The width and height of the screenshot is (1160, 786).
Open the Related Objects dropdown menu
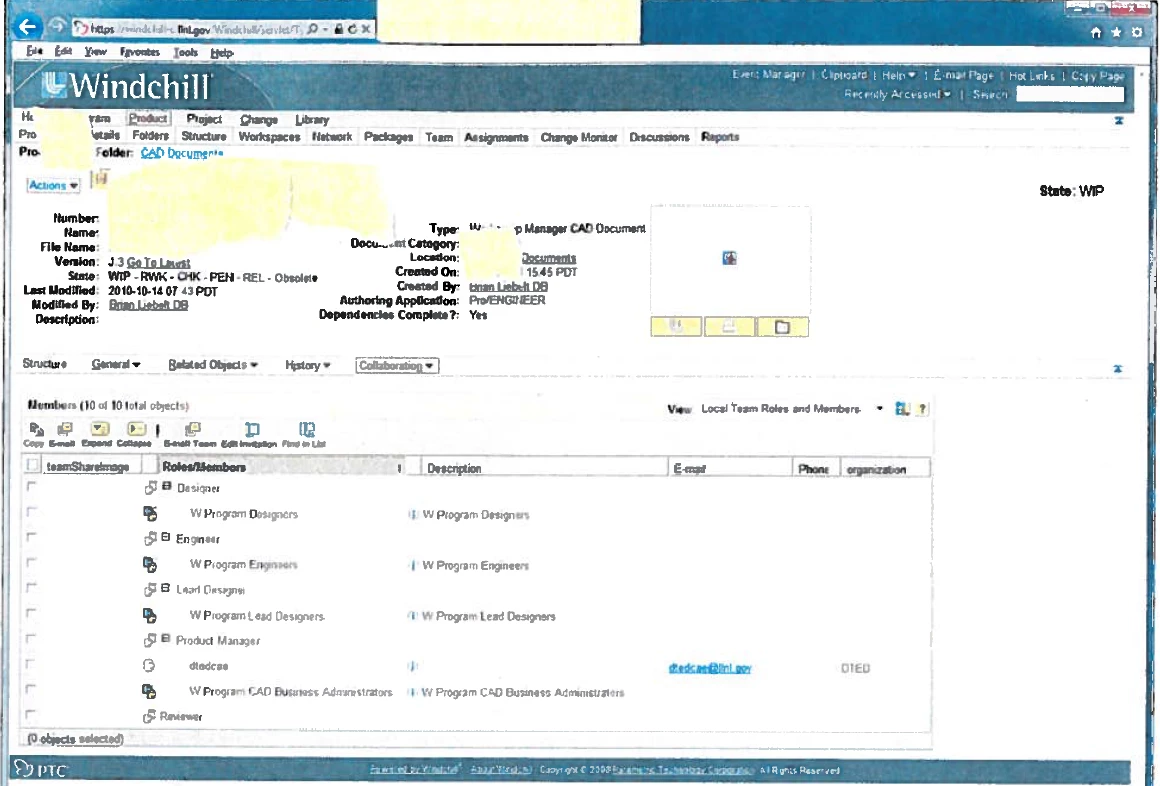[x=213, y=365]
